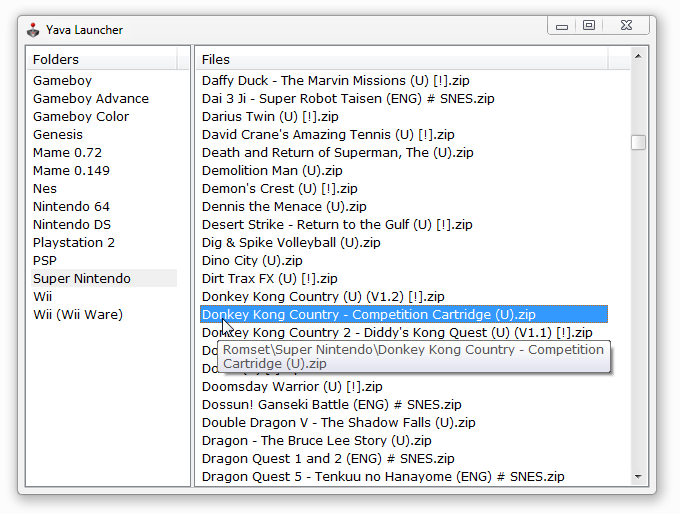
Task: Select the Gameboy folder
Action: point(62,81)
